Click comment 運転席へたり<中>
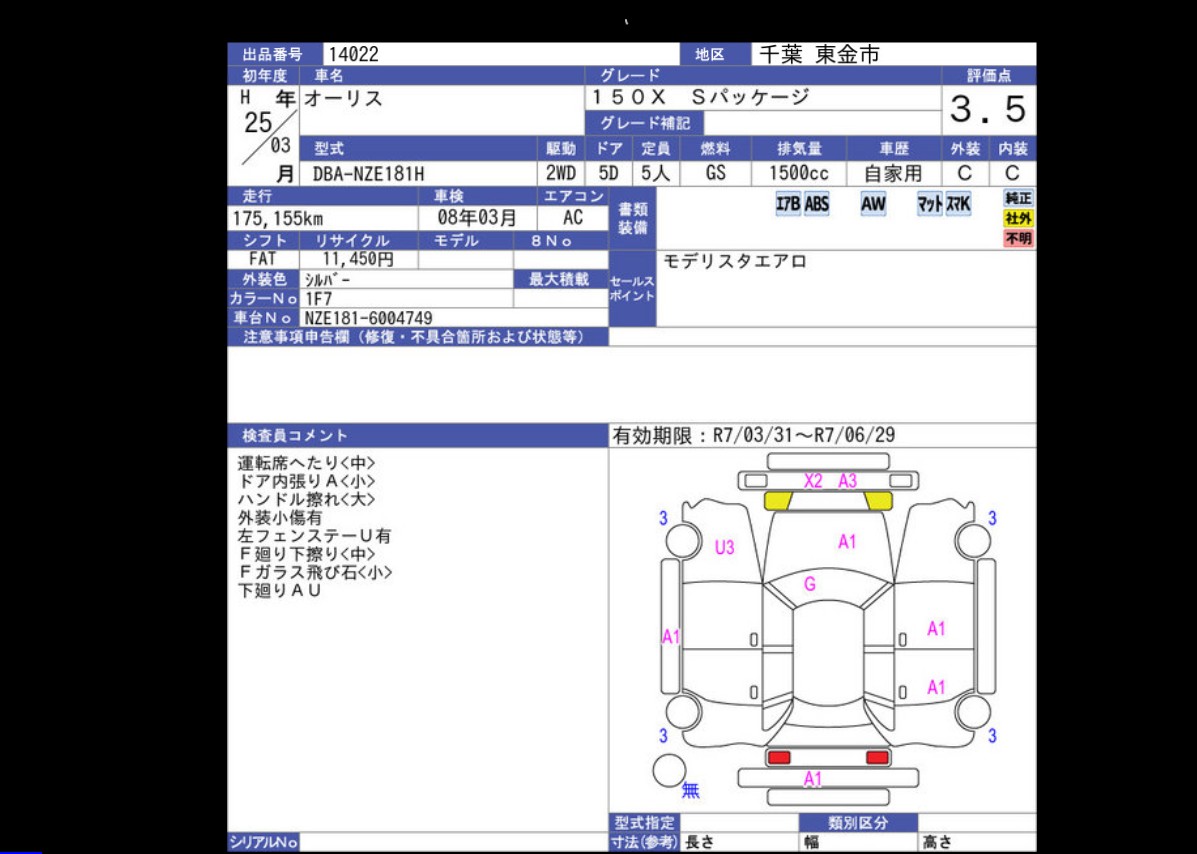The width and height of the screenshot is (1197, 854). (307, 463)
